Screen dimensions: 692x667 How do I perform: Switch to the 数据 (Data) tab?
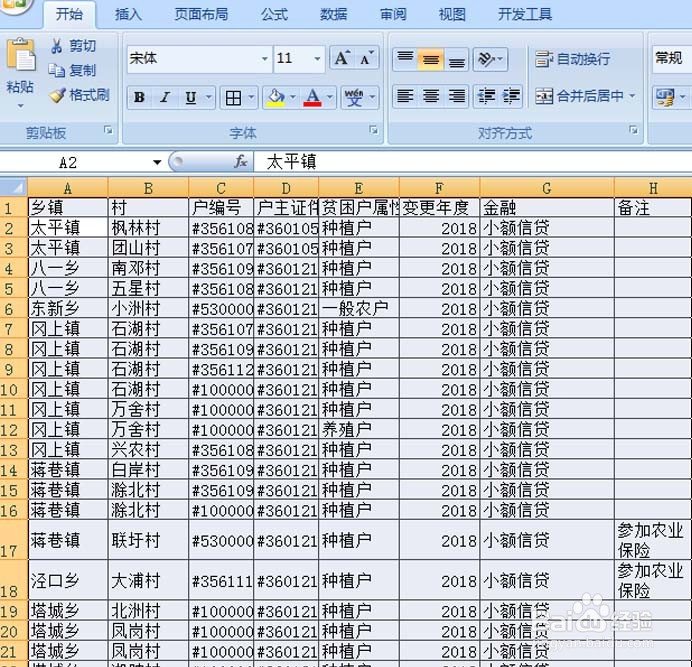(334, 14)
